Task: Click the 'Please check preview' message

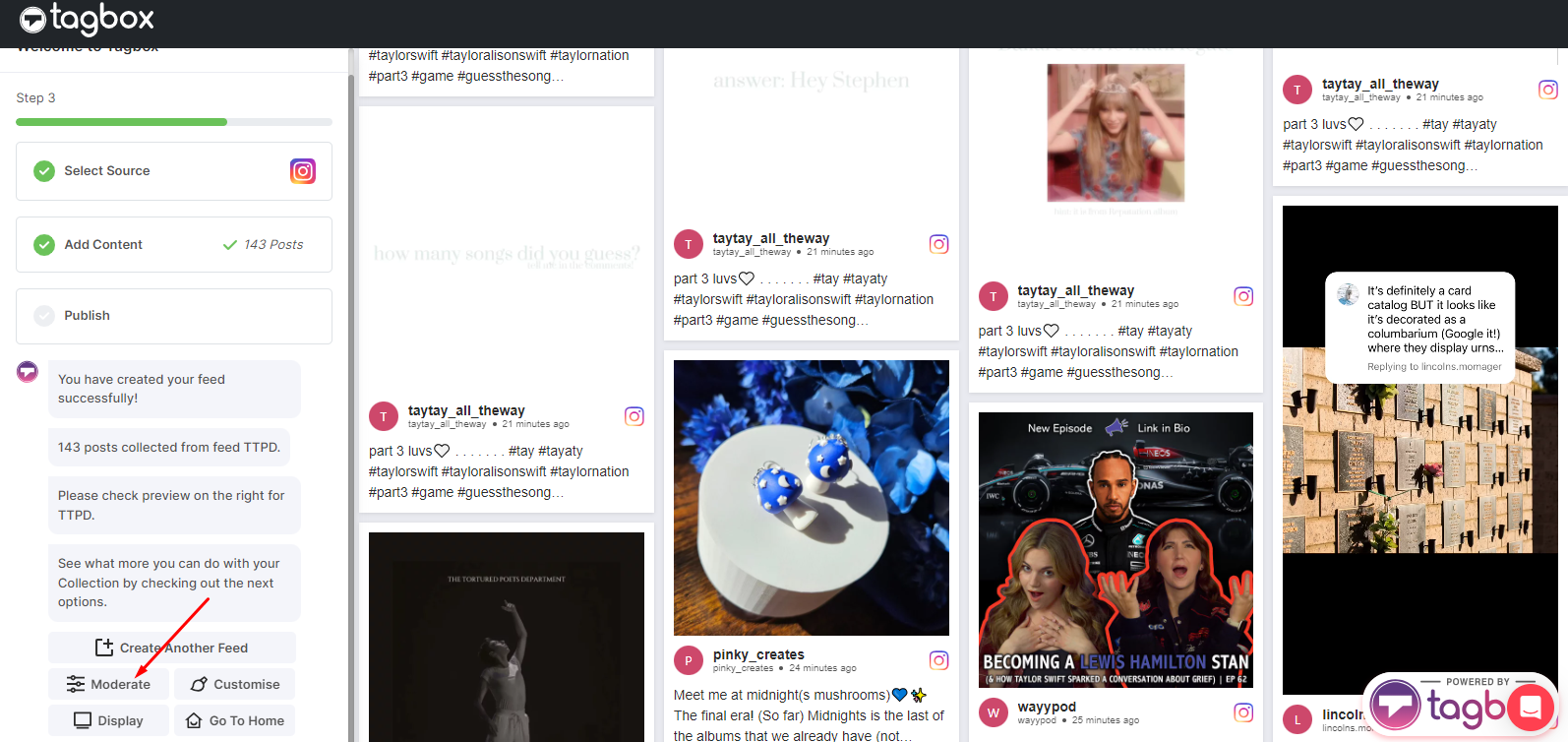Action: [x=174, y=505]
